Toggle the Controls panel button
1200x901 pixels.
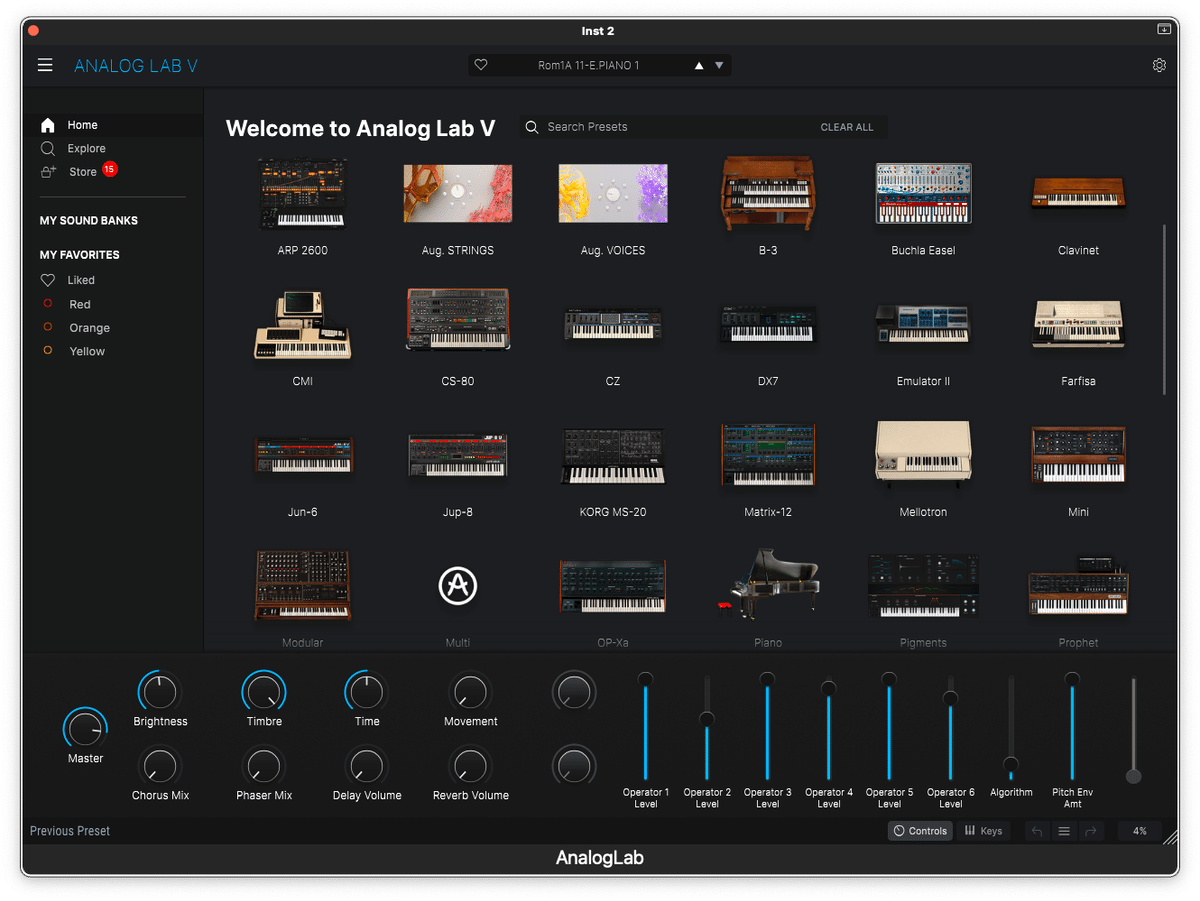(920, 831)
